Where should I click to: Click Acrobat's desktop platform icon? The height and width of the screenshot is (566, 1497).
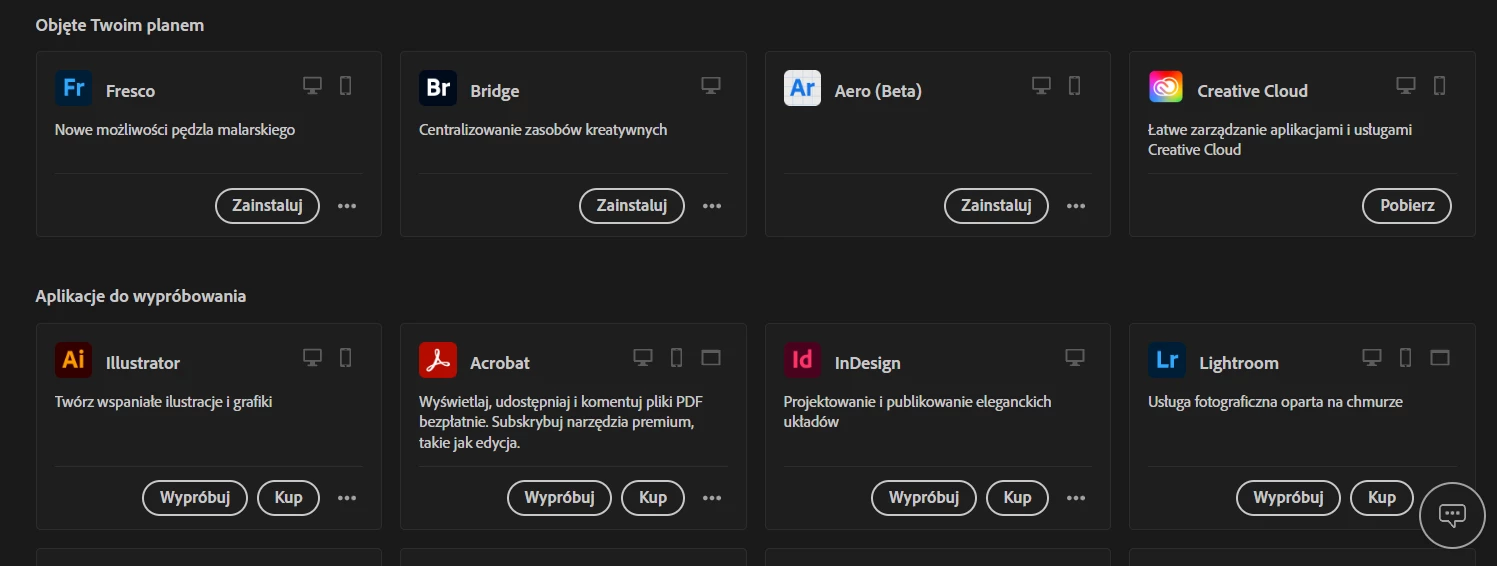tap(643, 357)
